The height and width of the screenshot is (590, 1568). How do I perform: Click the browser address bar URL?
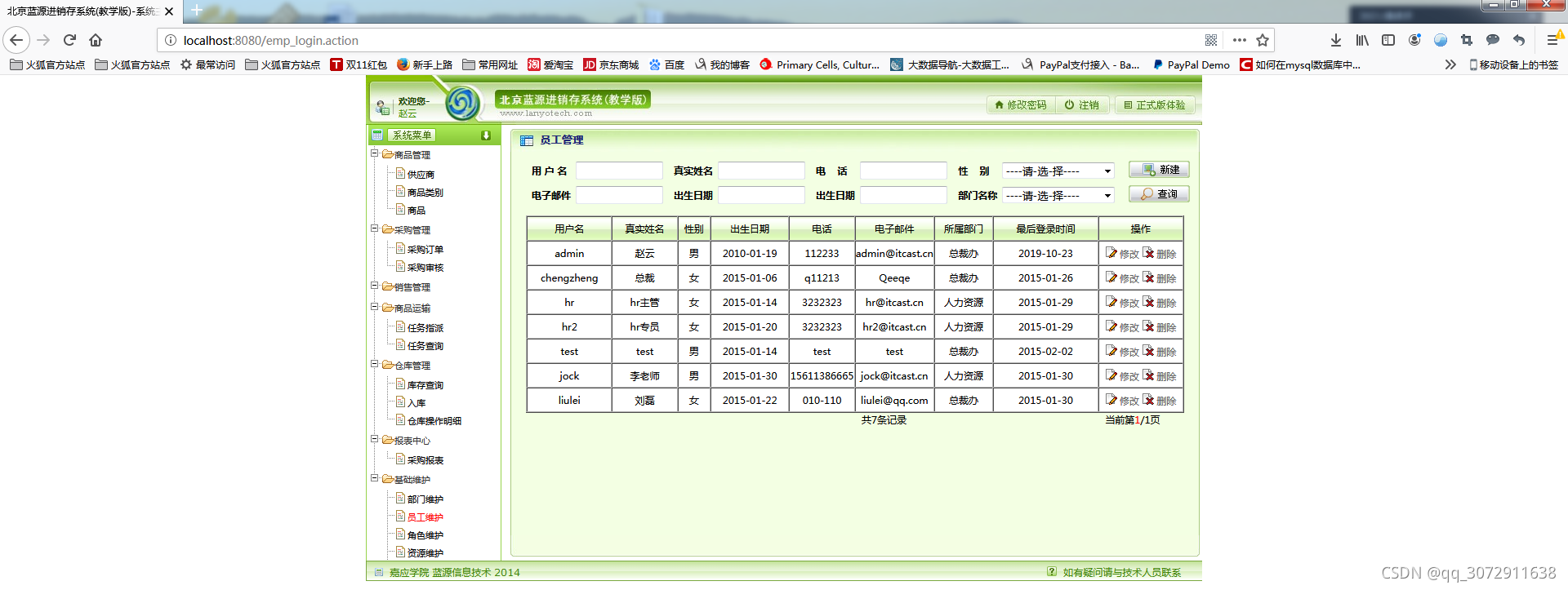click(x=270, y=40)
